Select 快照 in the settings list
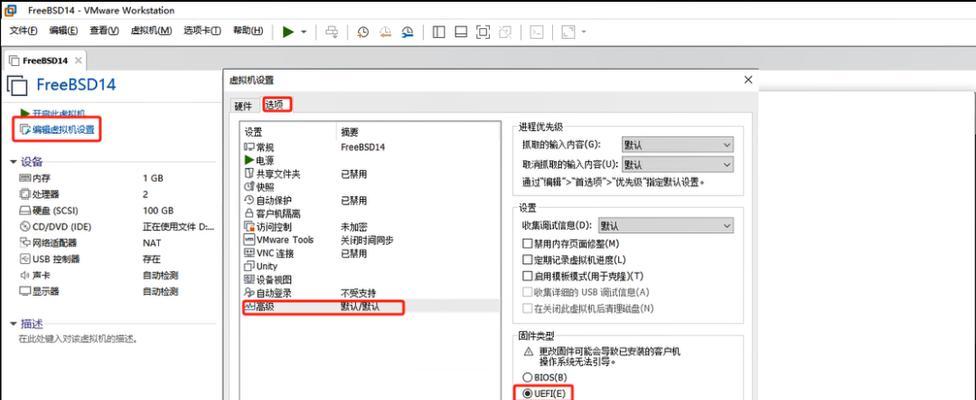The image size is (976, 400). (370, 187)
